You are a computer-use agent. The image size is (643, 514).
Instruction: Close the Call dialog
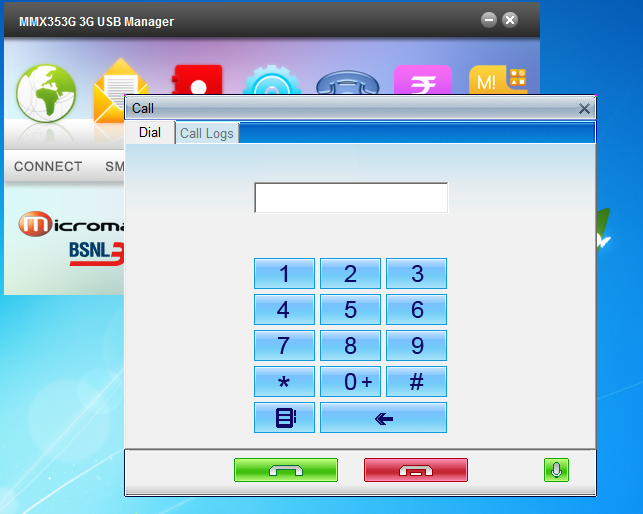(x=584, y=109)
